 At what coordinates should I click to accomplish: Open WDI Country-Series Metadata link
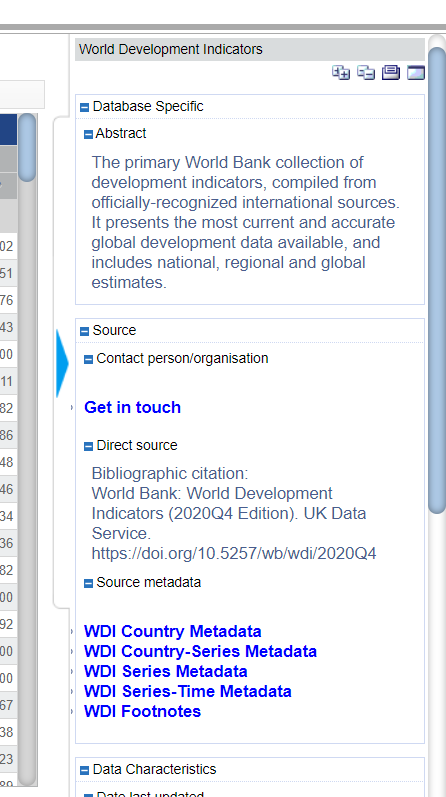[200, 651]
